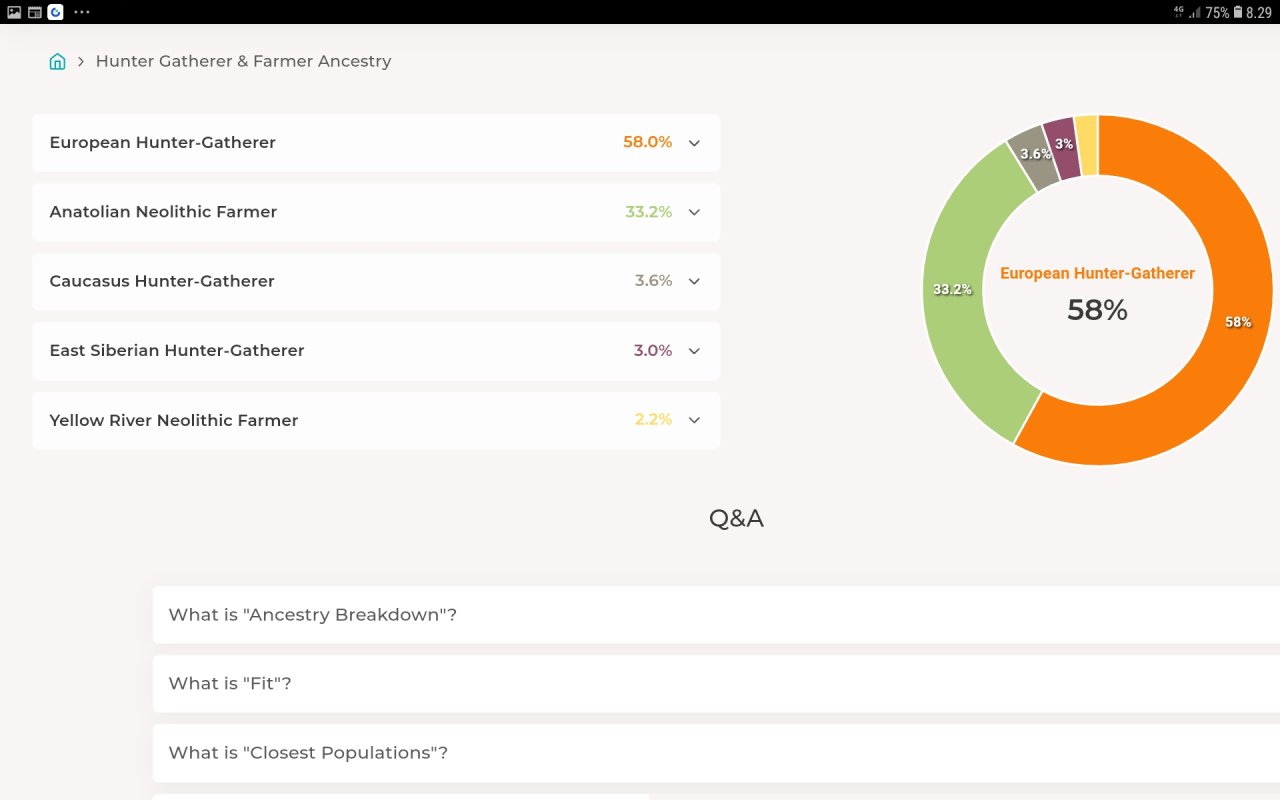The image size is (1280, 800).
Task: Expand Yellow River Neolithic Farmer chevron
Action: (694, 420)
